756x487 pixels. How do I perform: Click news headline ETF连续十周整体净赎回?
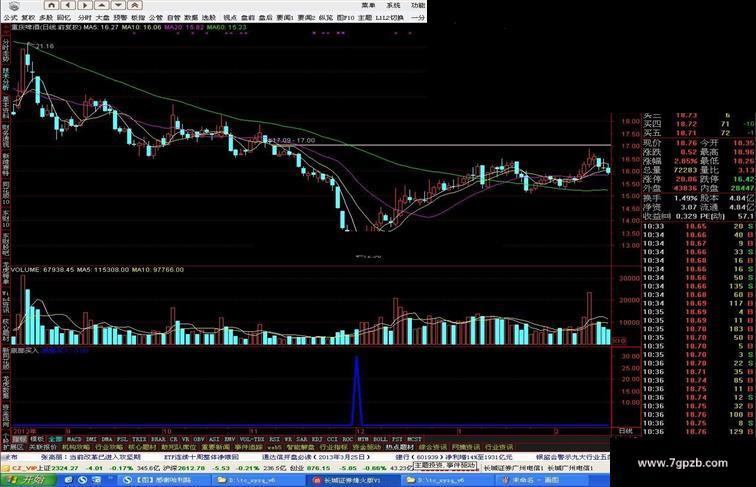(202, 457)
